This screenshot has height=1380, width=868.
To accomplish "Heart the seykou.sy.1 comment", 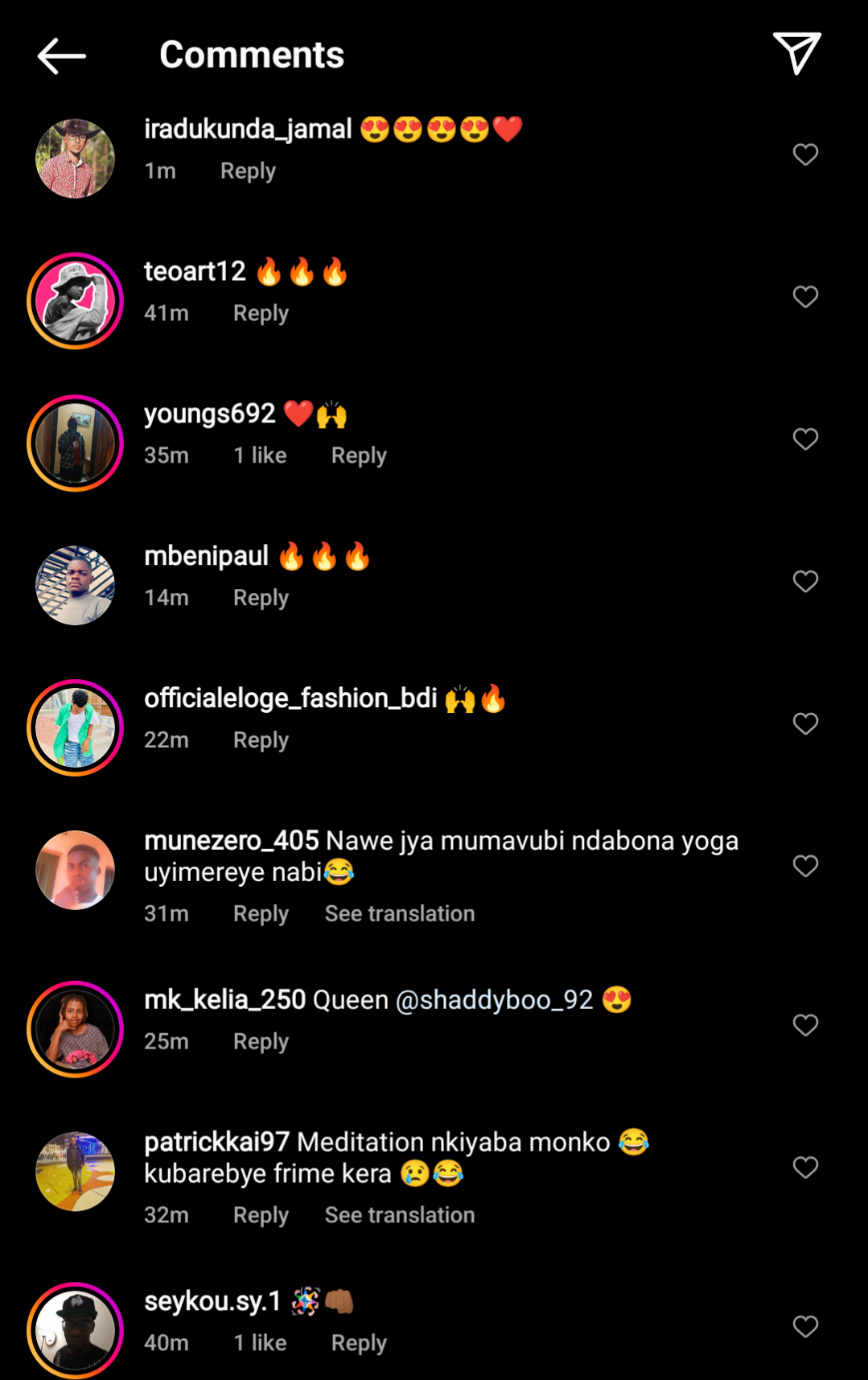I will tap(805, 1327).
